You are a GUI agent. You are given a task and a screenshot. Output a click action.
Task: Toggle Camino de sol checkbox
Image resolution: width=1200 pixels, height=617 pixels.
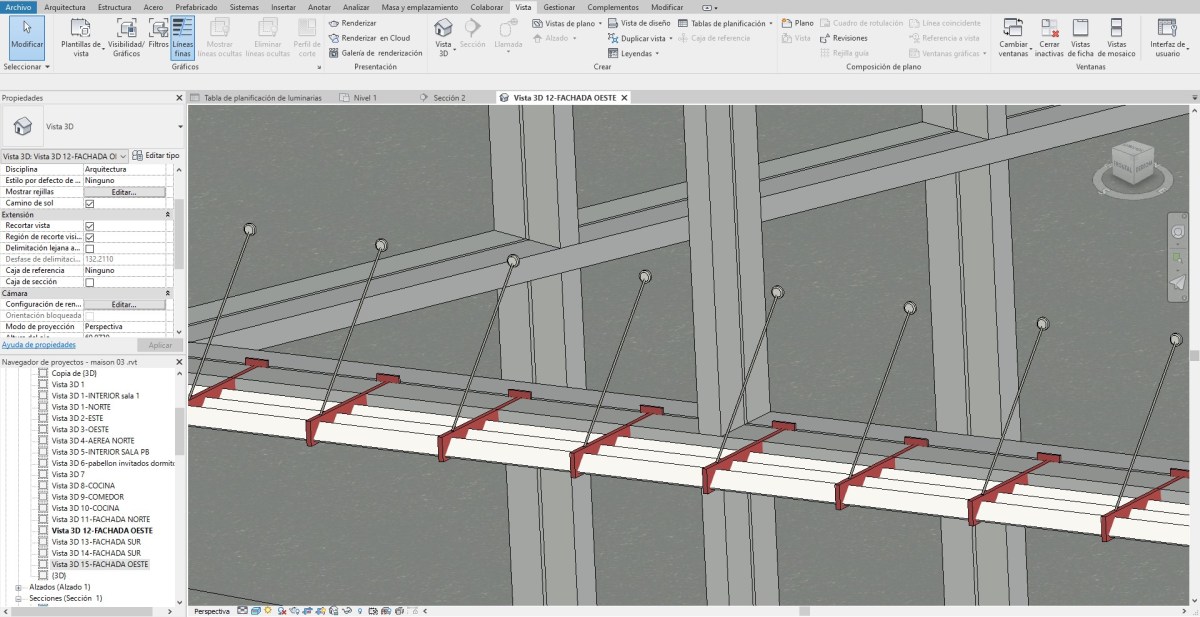89,203
